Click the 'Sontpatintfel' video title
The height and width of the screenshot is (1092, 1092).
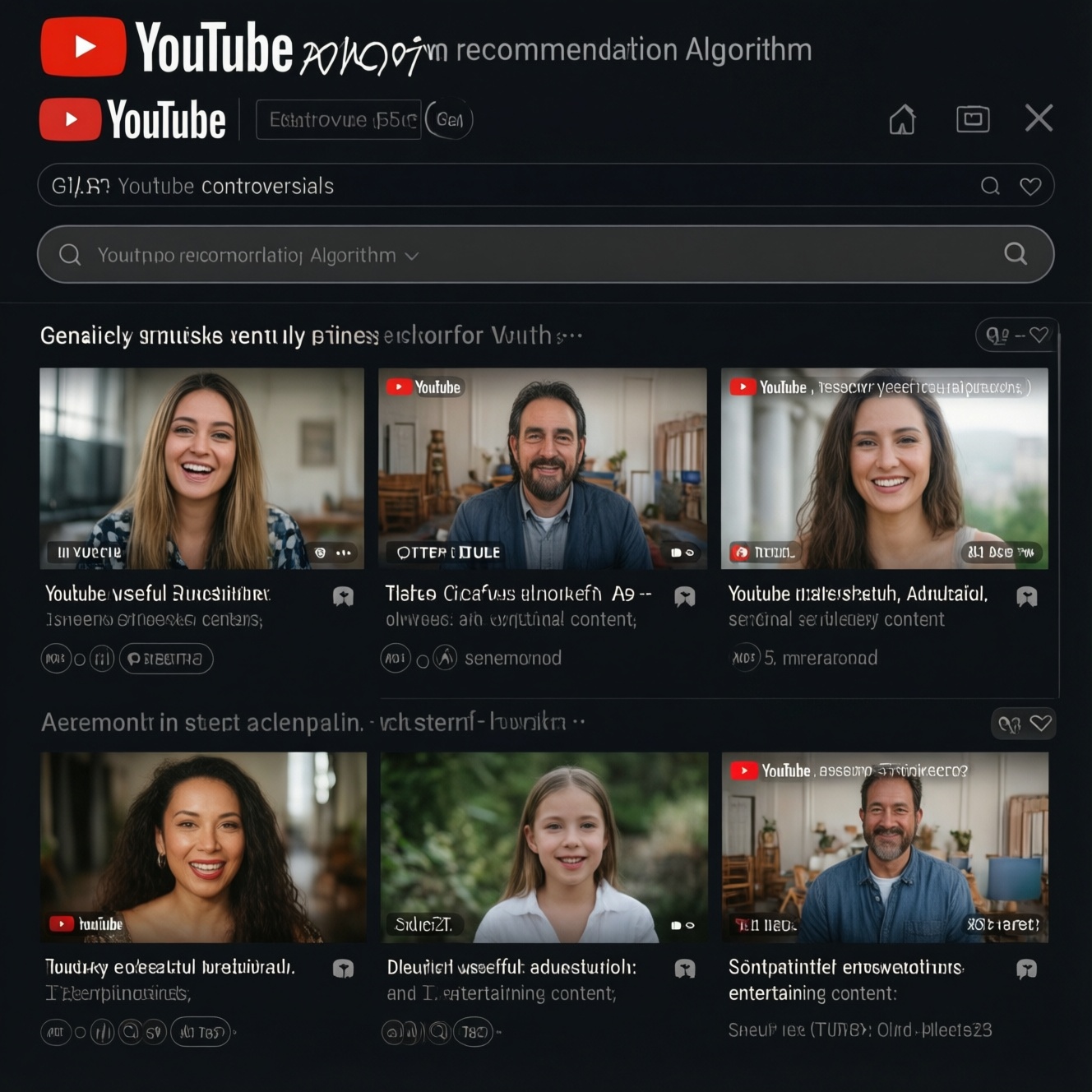point(846,967)
